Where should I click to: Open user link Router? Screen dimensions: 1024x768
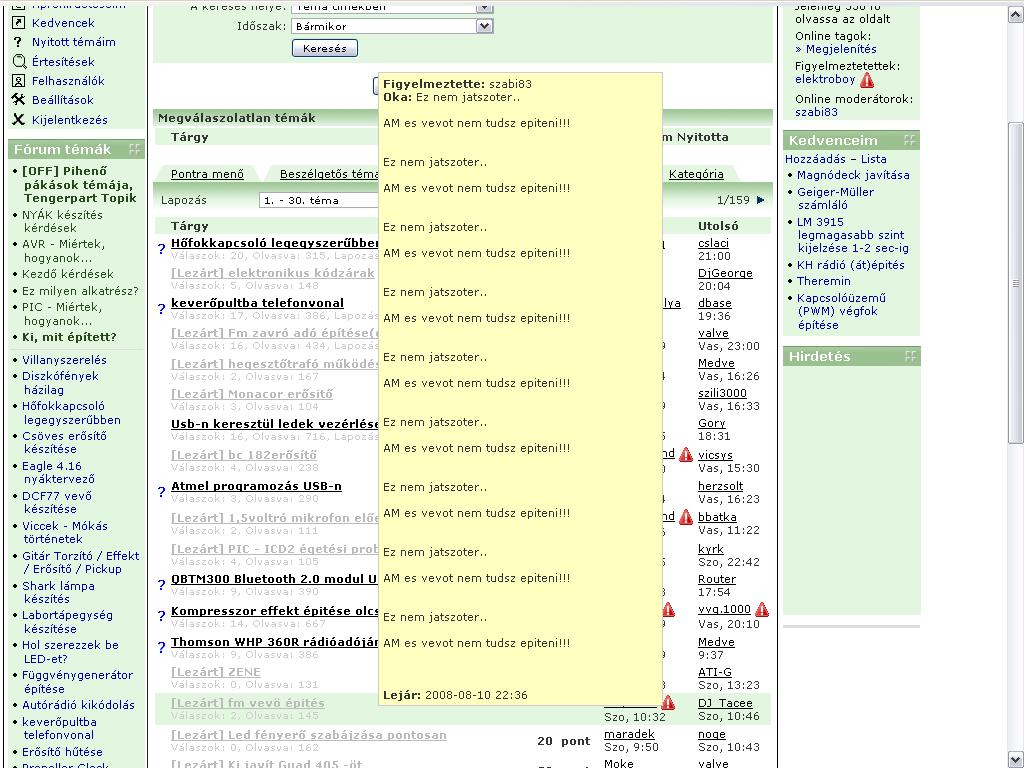coord(716,579)
